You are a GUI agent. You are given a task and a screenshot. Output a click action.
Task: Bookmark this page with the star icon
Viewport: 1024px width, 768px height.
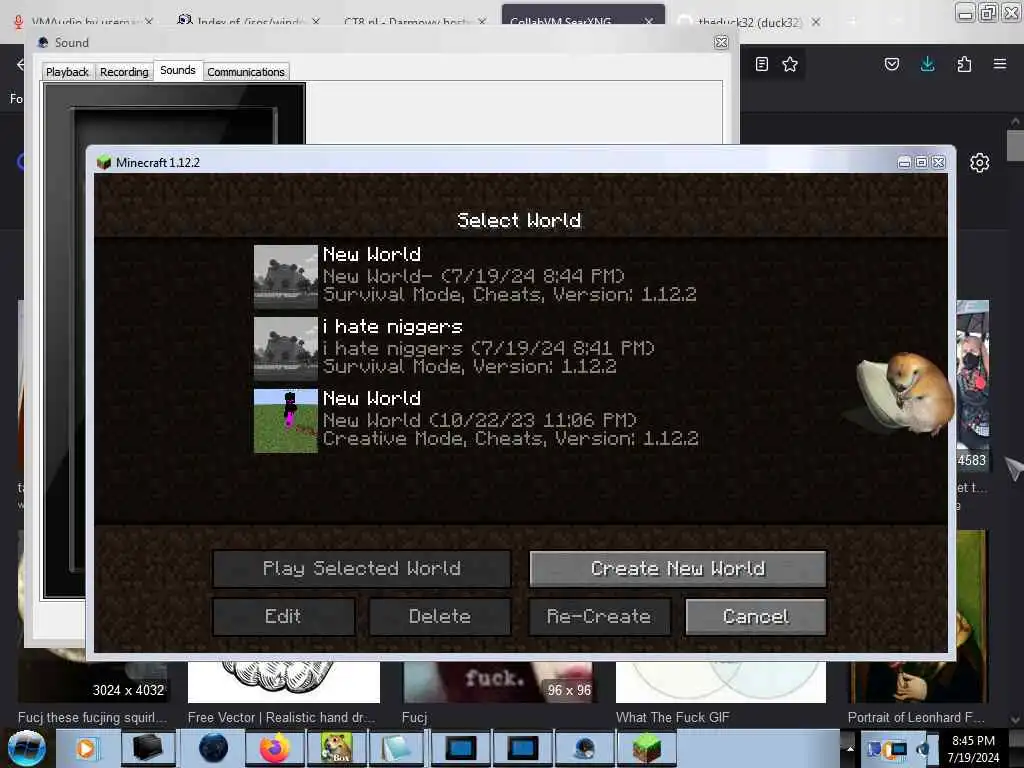[790, 64]
